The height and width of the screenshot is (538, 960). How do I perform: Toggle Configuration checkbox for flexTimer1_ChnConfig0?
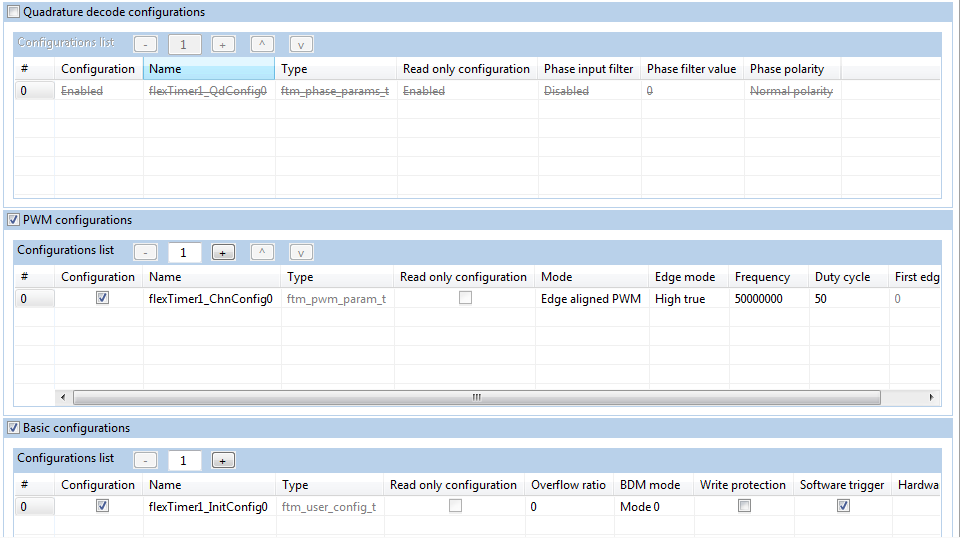tap(102, 298)
